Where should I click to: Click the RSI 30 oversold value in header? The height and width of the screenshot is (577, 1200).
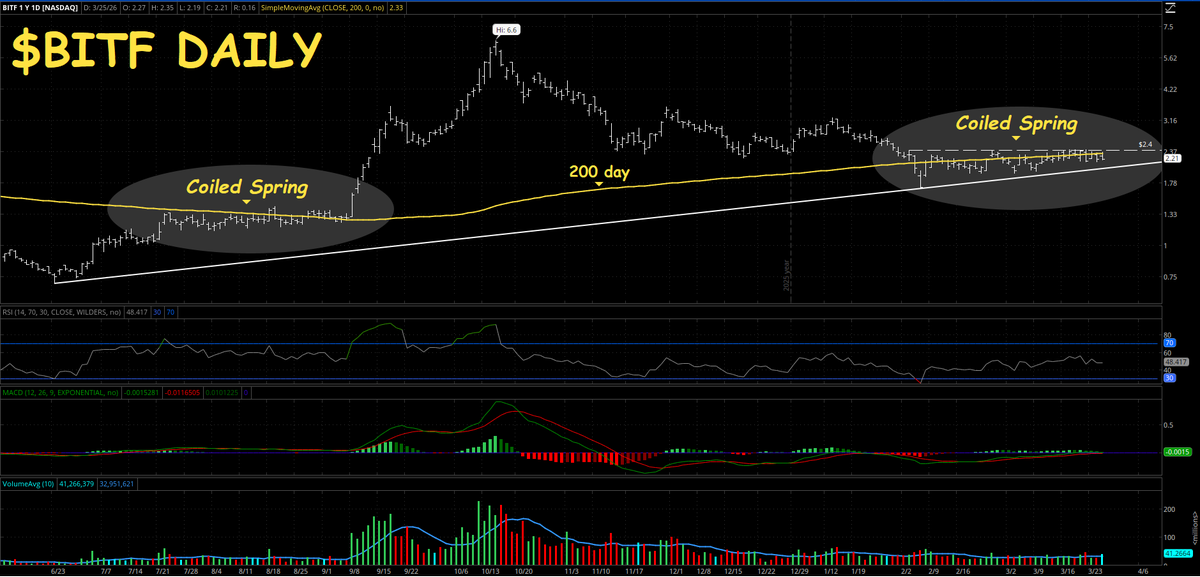click(157, 312)
